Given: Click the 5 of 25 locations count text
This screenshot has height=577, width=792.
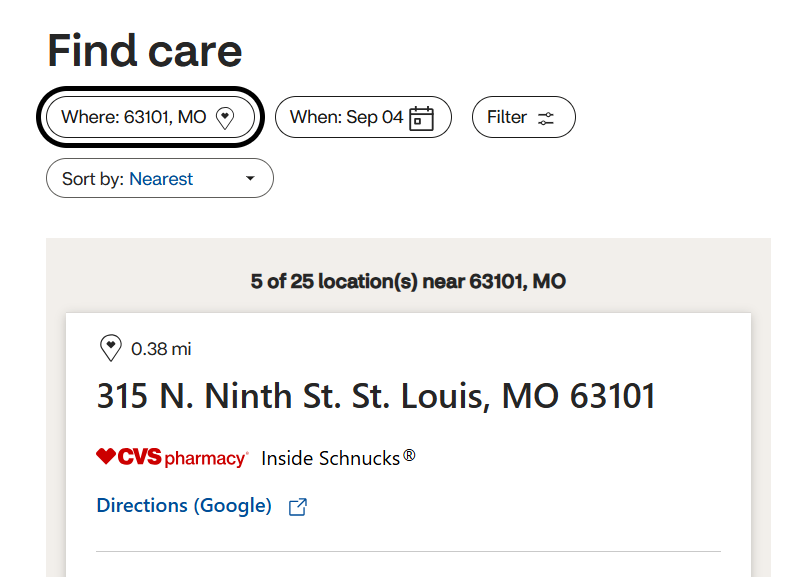Looking at the screenshot, I should coord(408,281).
